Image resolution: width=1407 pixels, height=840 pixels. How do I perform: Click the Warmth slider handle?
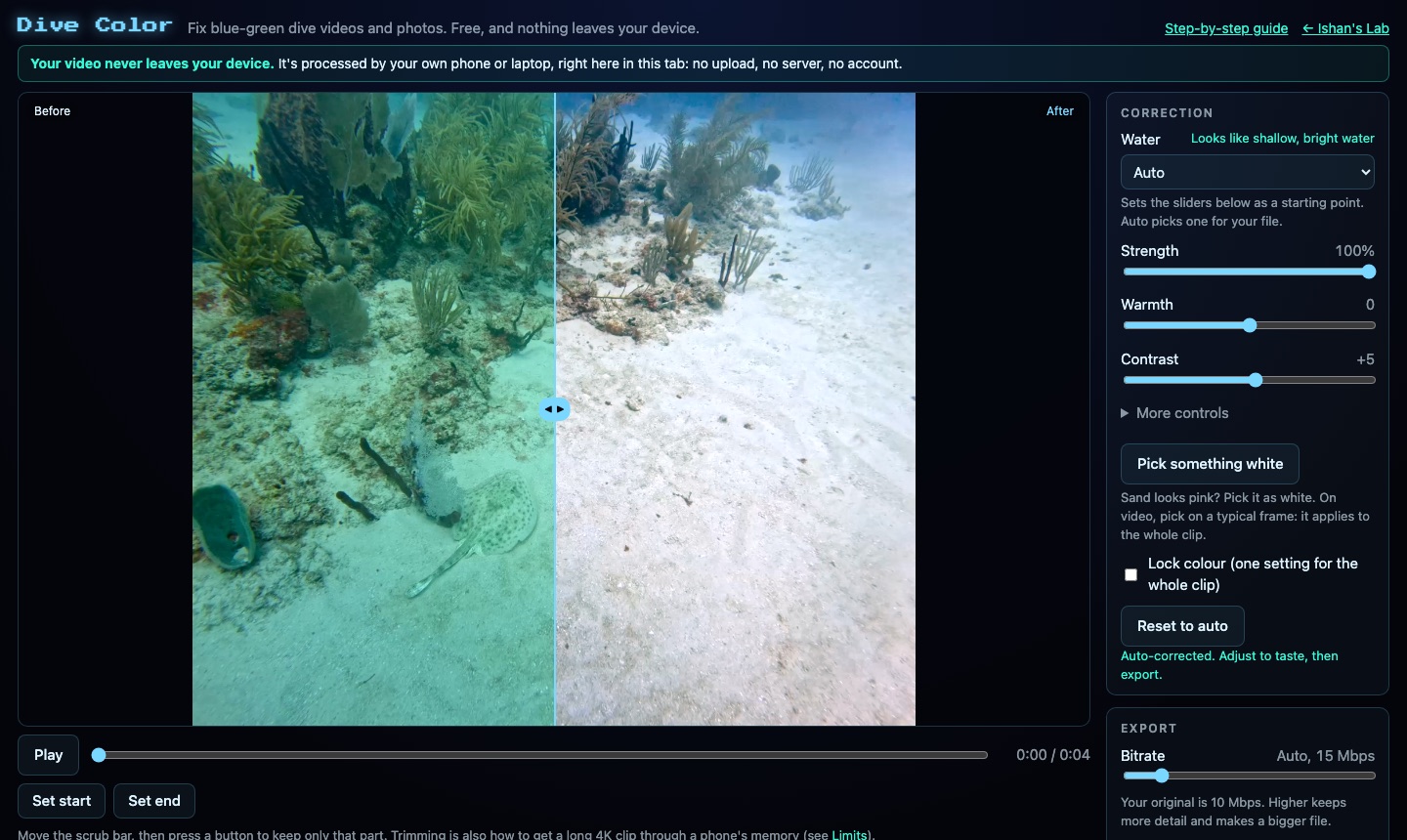pyautogui.click(x=1250, y=325)
